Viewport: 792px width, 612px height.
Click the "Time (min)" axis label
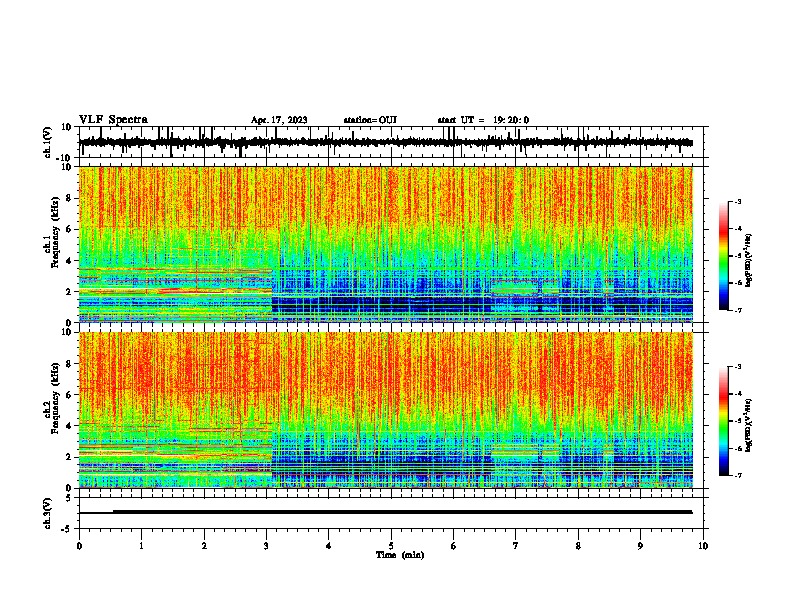(400, 555)
